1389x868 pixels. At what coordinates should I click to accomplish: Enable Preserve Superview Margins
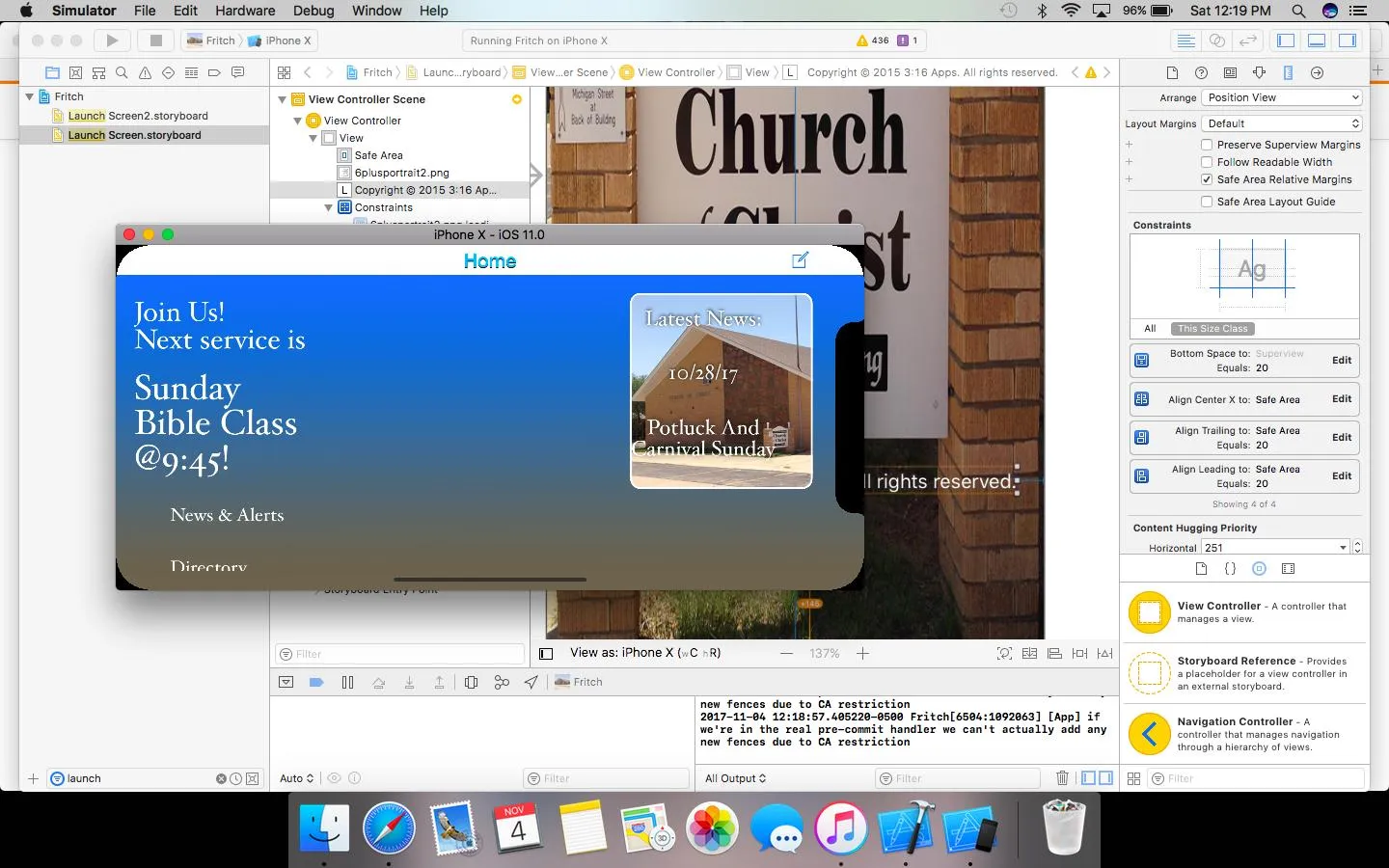tap(1207, 145)
